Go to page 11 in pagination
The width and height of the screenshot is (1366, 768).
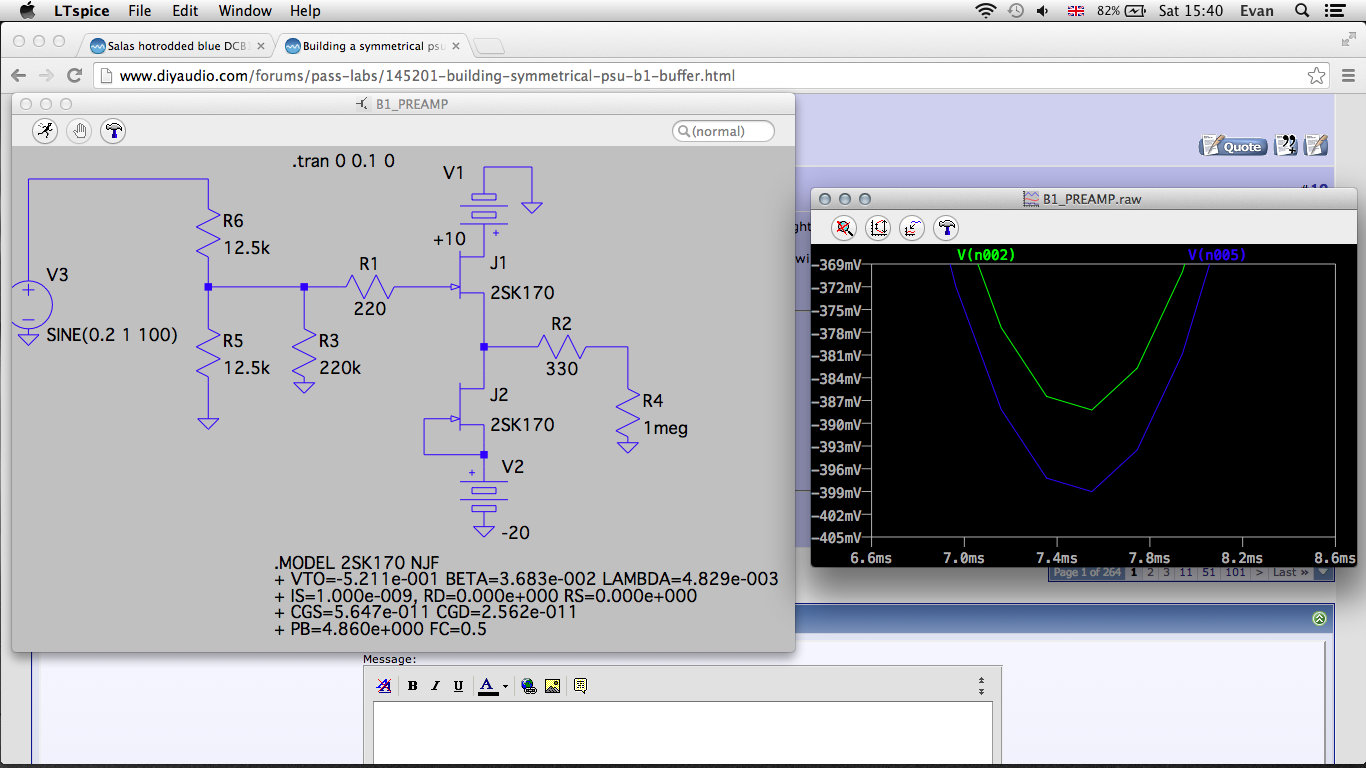click(1185, 573)
